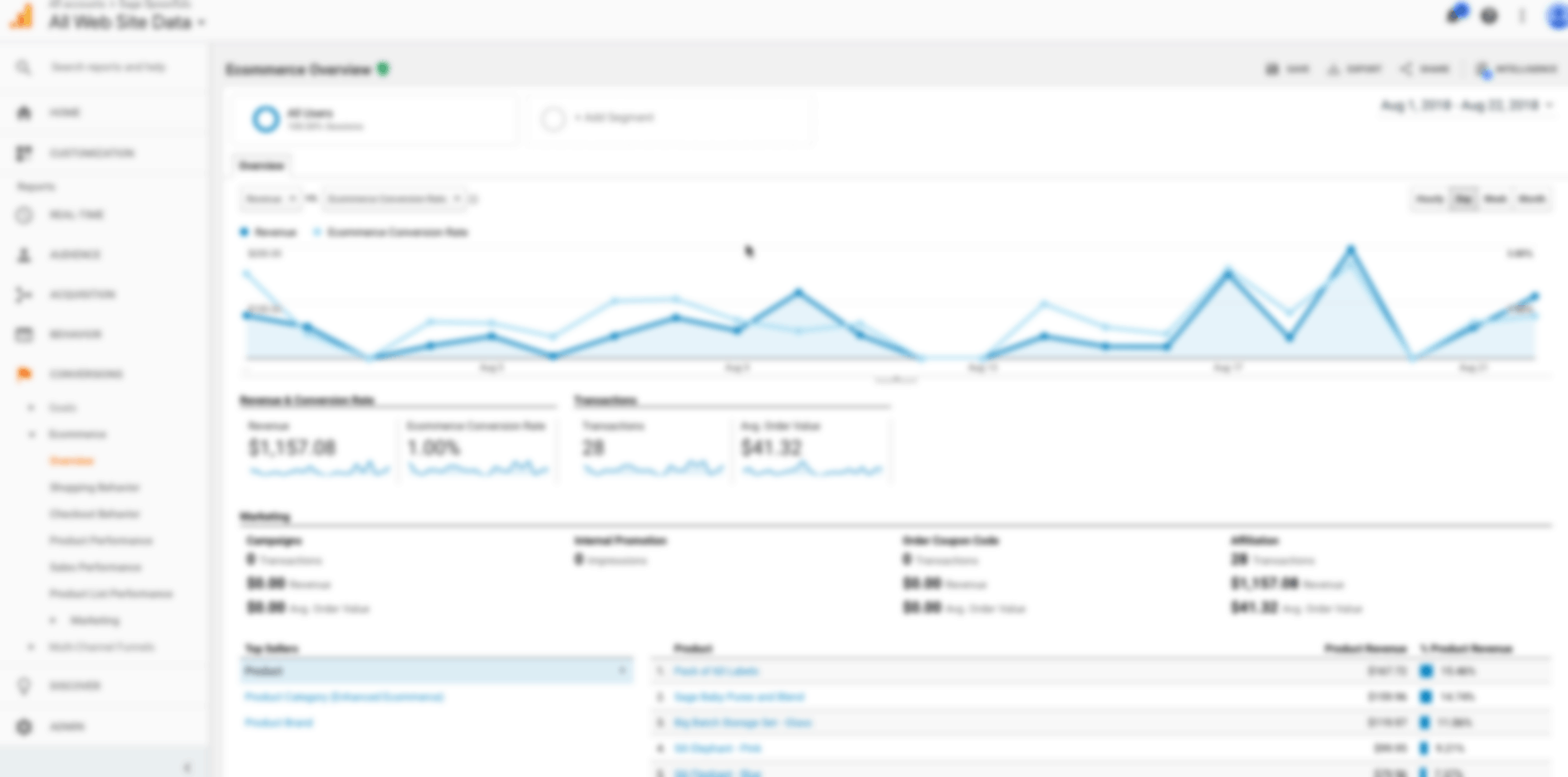Switch graph granularity to Week
Screen dimensions: 1568x777
pyautogui.click(x=1495, y=199)
